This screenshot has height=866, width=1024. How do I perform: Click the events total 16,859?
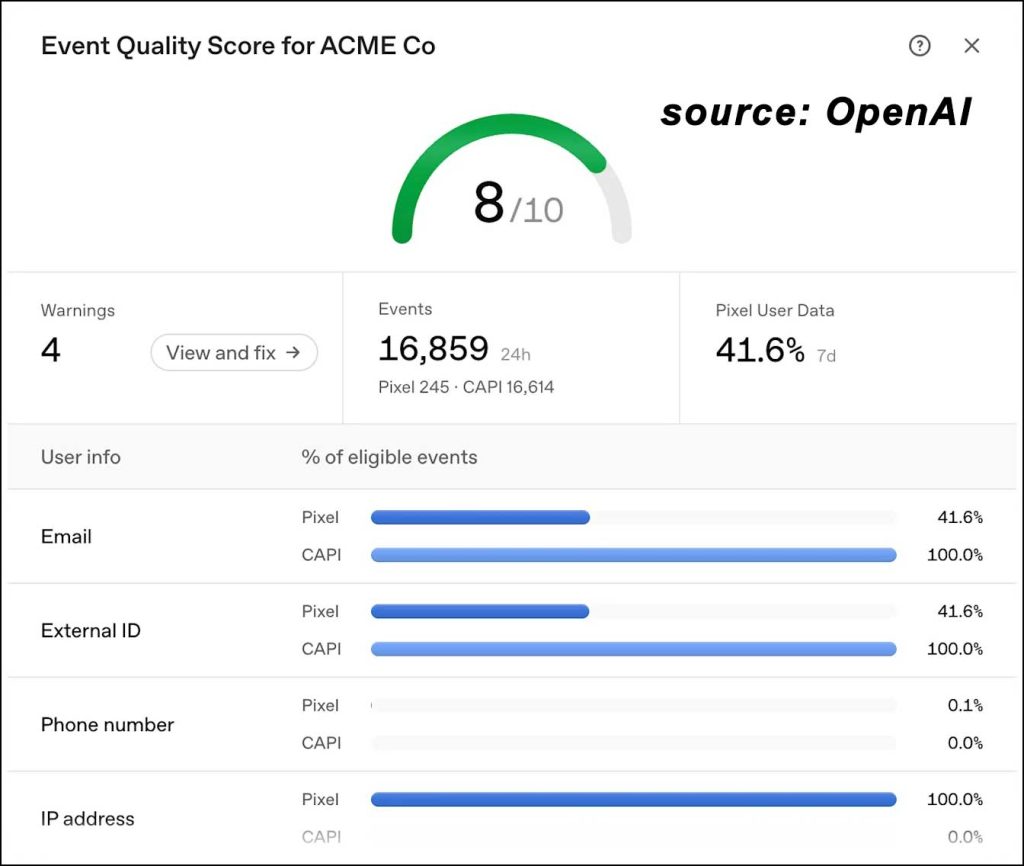433,348
